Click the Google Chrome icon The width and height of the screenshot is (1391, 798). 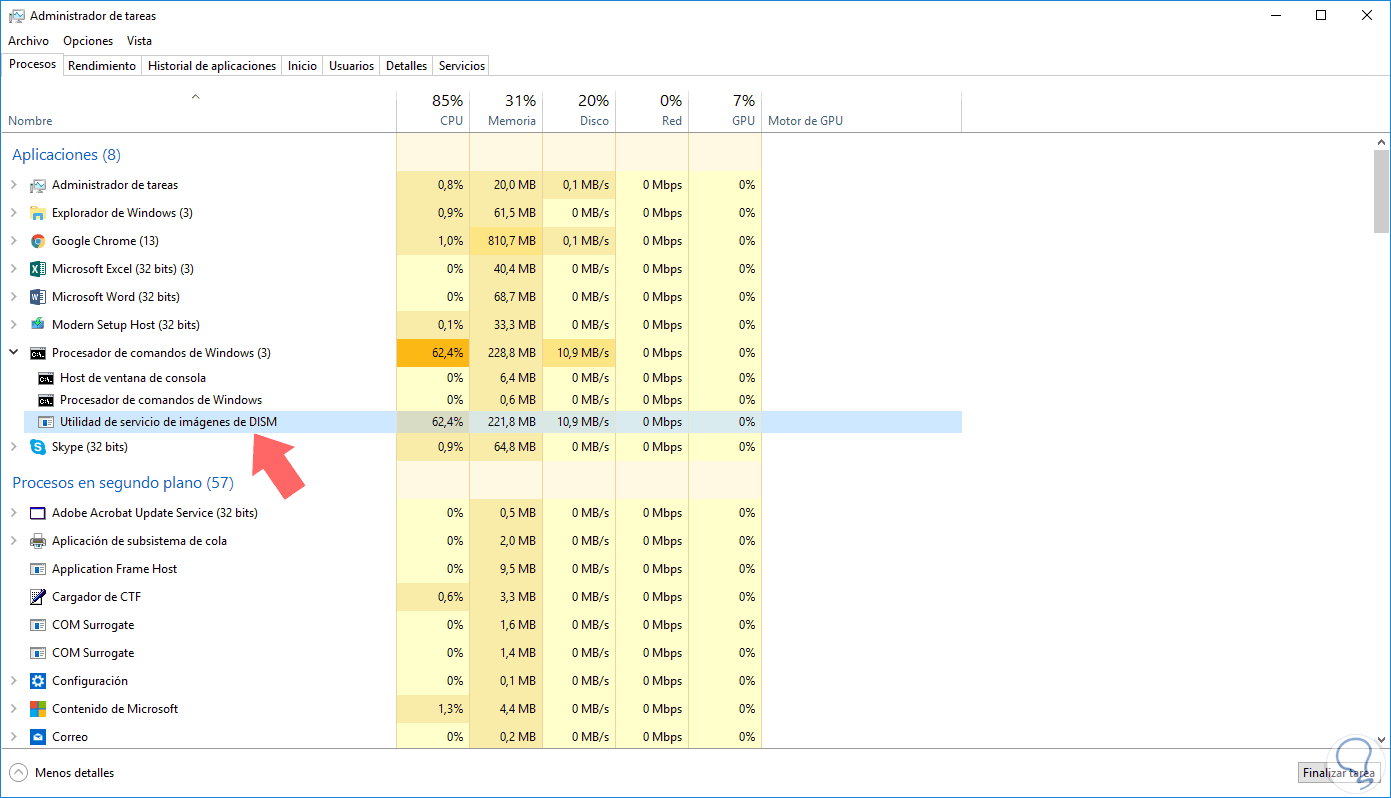pyautogui.click(x=38, y=241)
